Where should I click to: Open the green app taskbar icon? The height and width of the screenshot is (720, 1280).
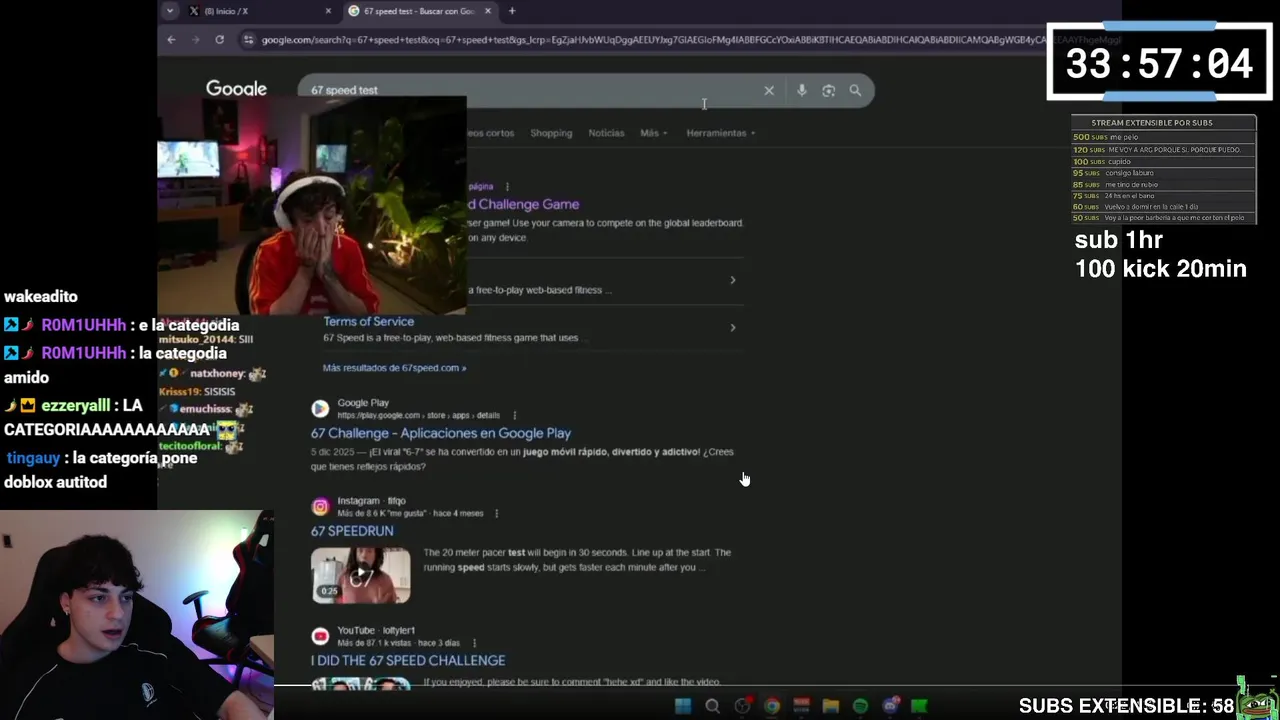919,706
